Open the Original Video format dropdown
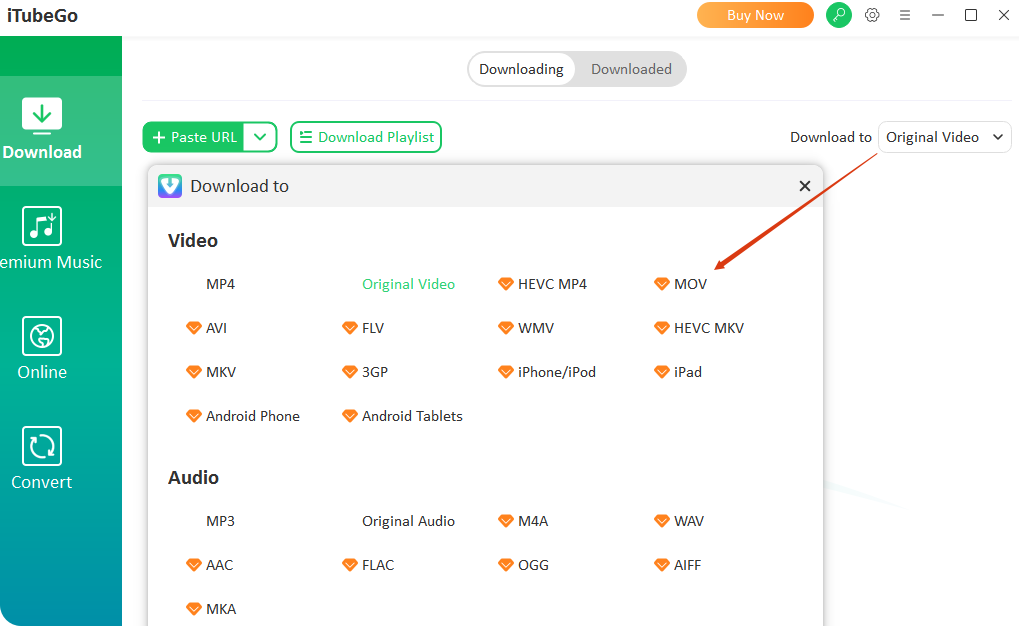The width and height of the screenshot is (1019, 626). (x=944, y=137)
